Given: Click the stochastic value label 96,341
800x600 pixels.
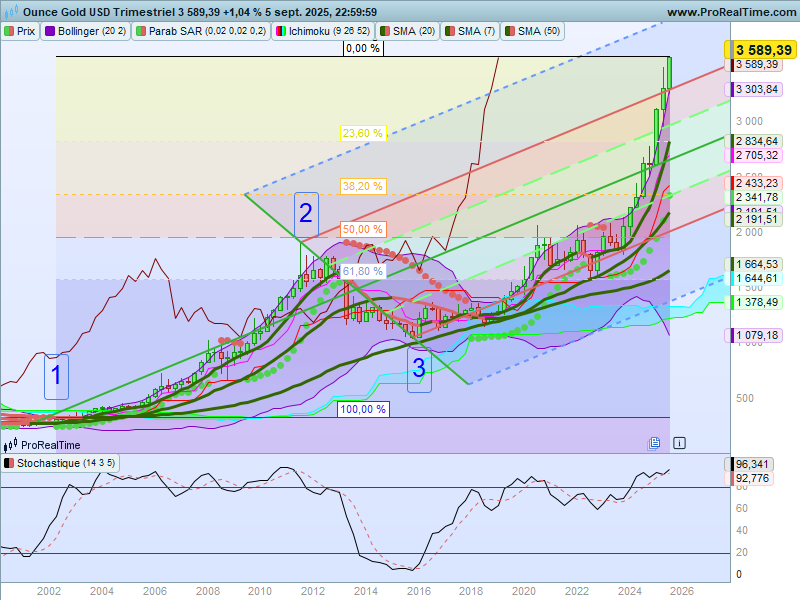Looking at the screenshot, I should (748, 464).
